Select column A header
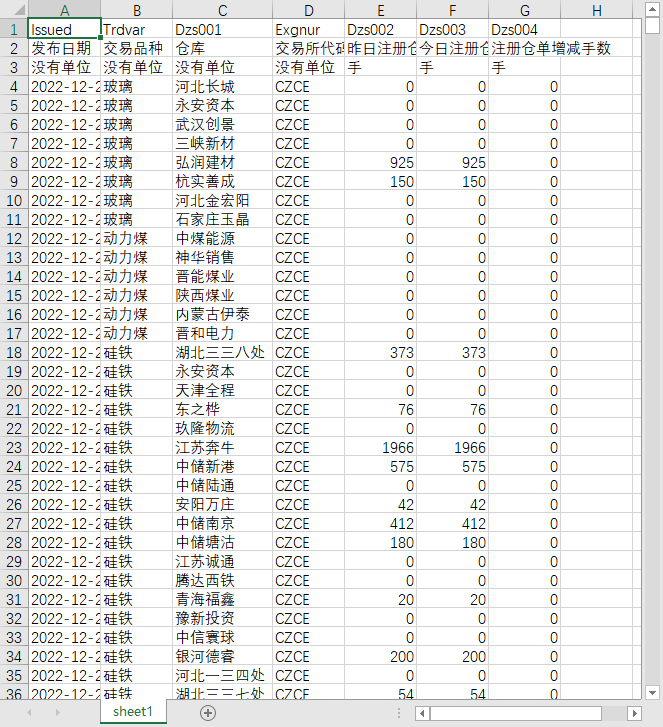The height and width of the screenshot is (727, 663). [x=64, y=10]
